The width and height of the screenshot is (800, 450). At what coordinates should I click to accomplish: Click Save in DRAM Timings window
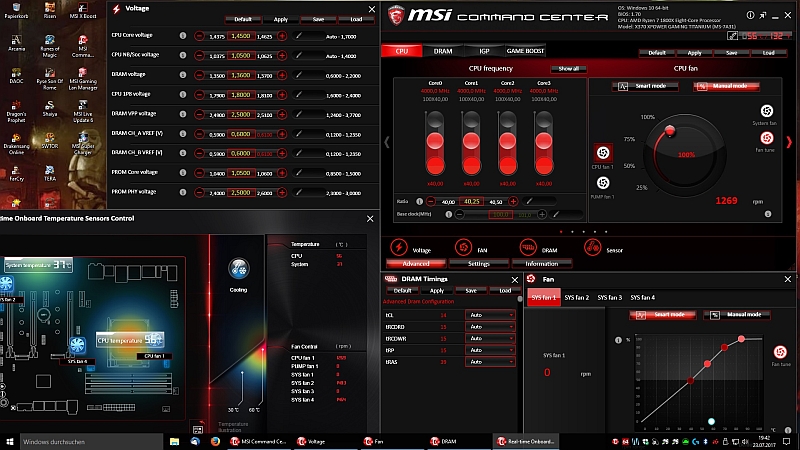coord(471,291)
